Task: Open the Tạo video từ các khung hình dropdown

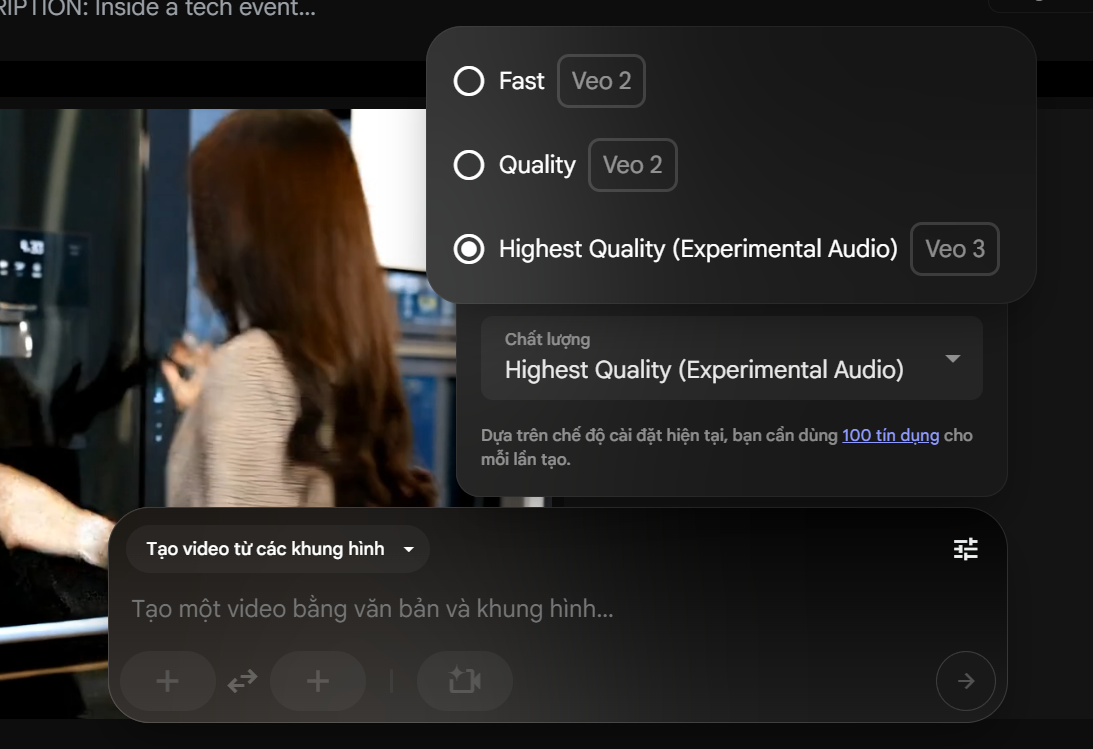Action: (x=277, y=549)
